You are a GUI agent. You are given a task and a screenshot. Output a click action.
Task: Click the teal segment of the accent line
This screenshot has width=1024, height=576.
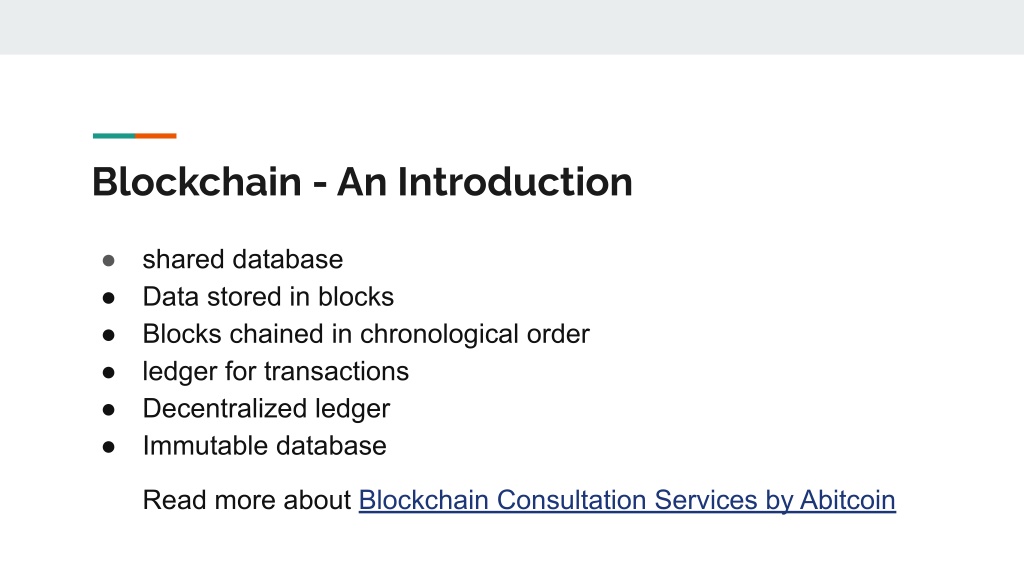click(x=114, y=136)
